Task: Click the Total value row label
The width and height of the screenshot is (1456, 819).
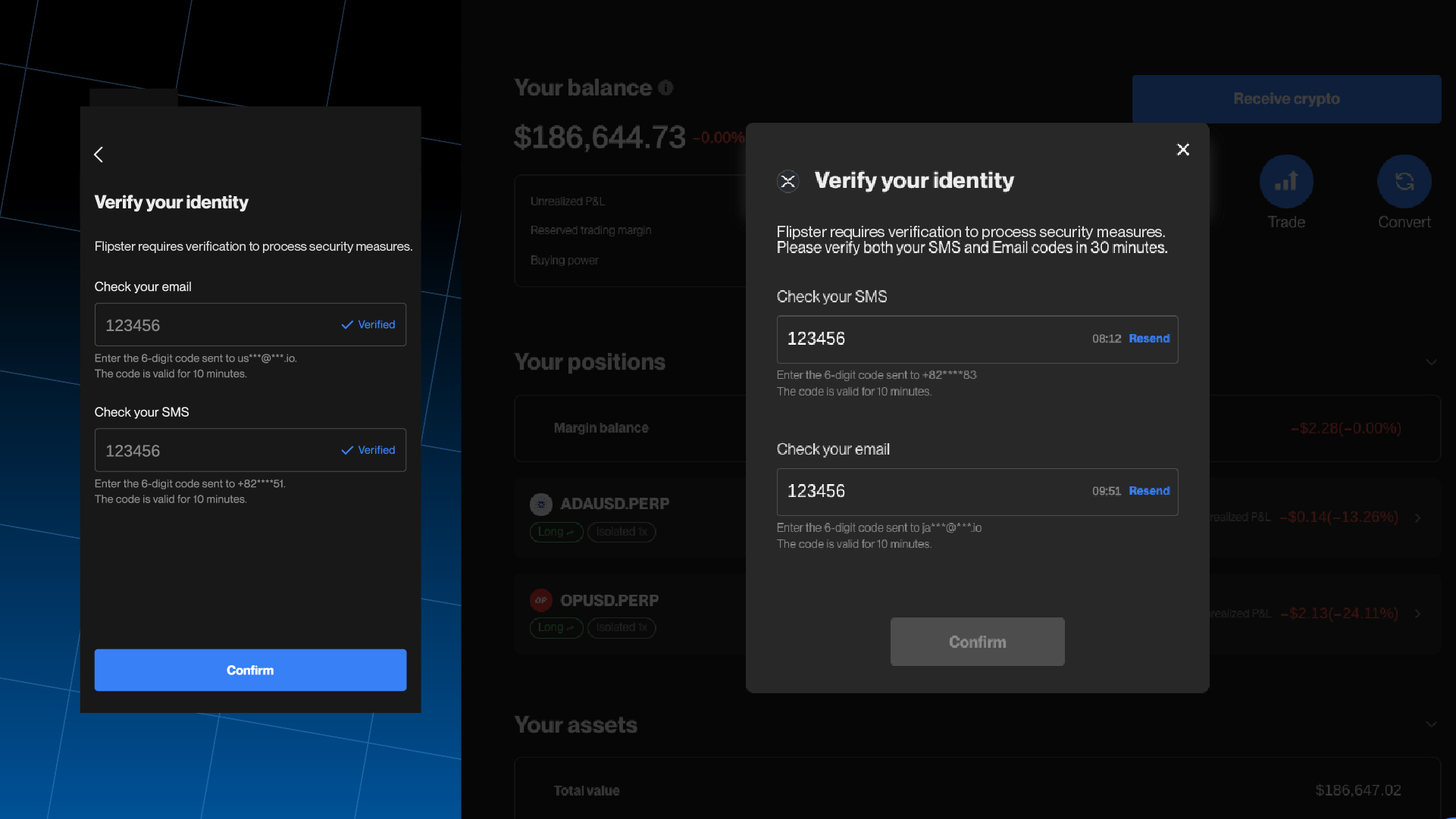Action: click(587, 791)
